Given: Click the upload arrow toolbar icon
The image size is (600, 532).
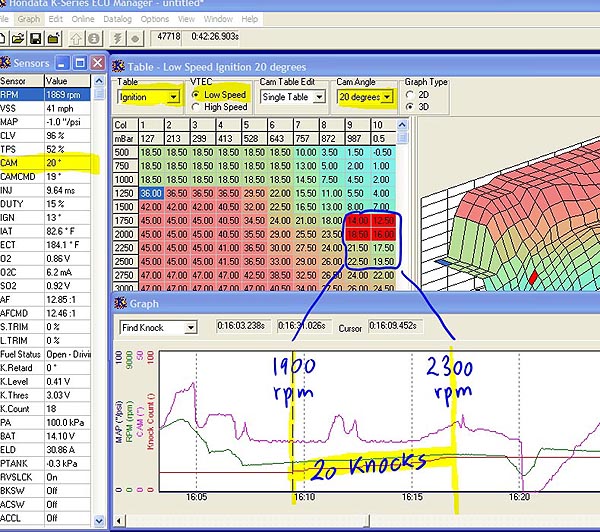Looking at the screenshot, I should (76, 38).
